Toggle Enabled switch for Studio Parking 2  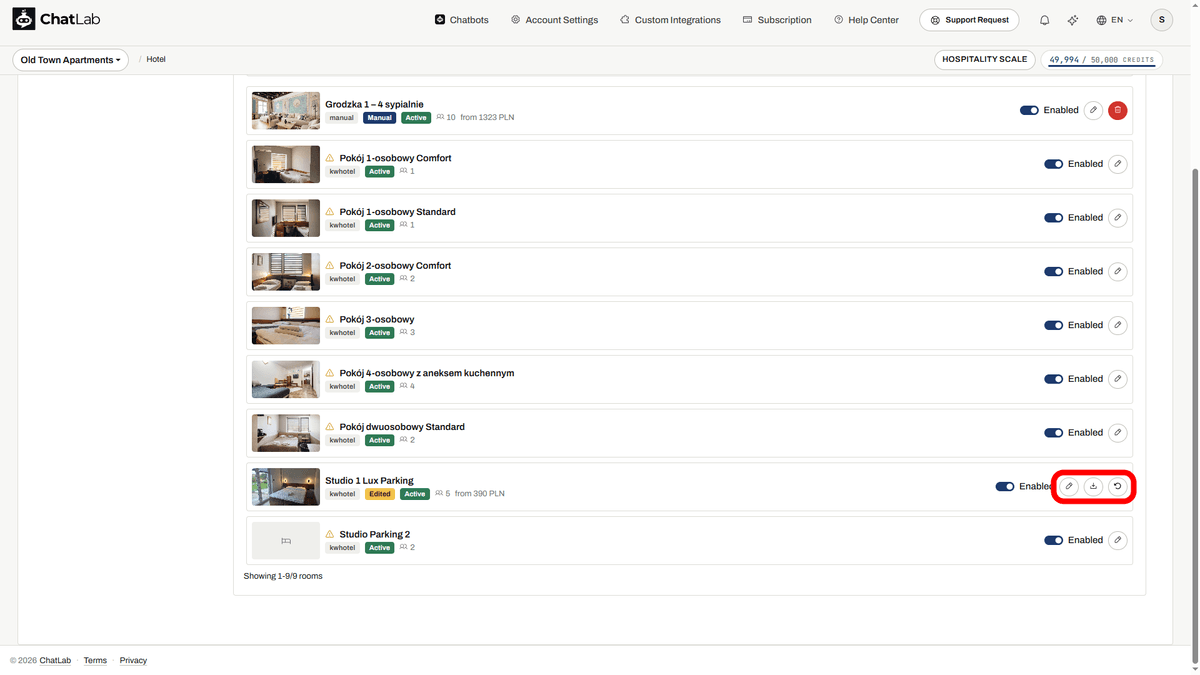point(1053,540)
